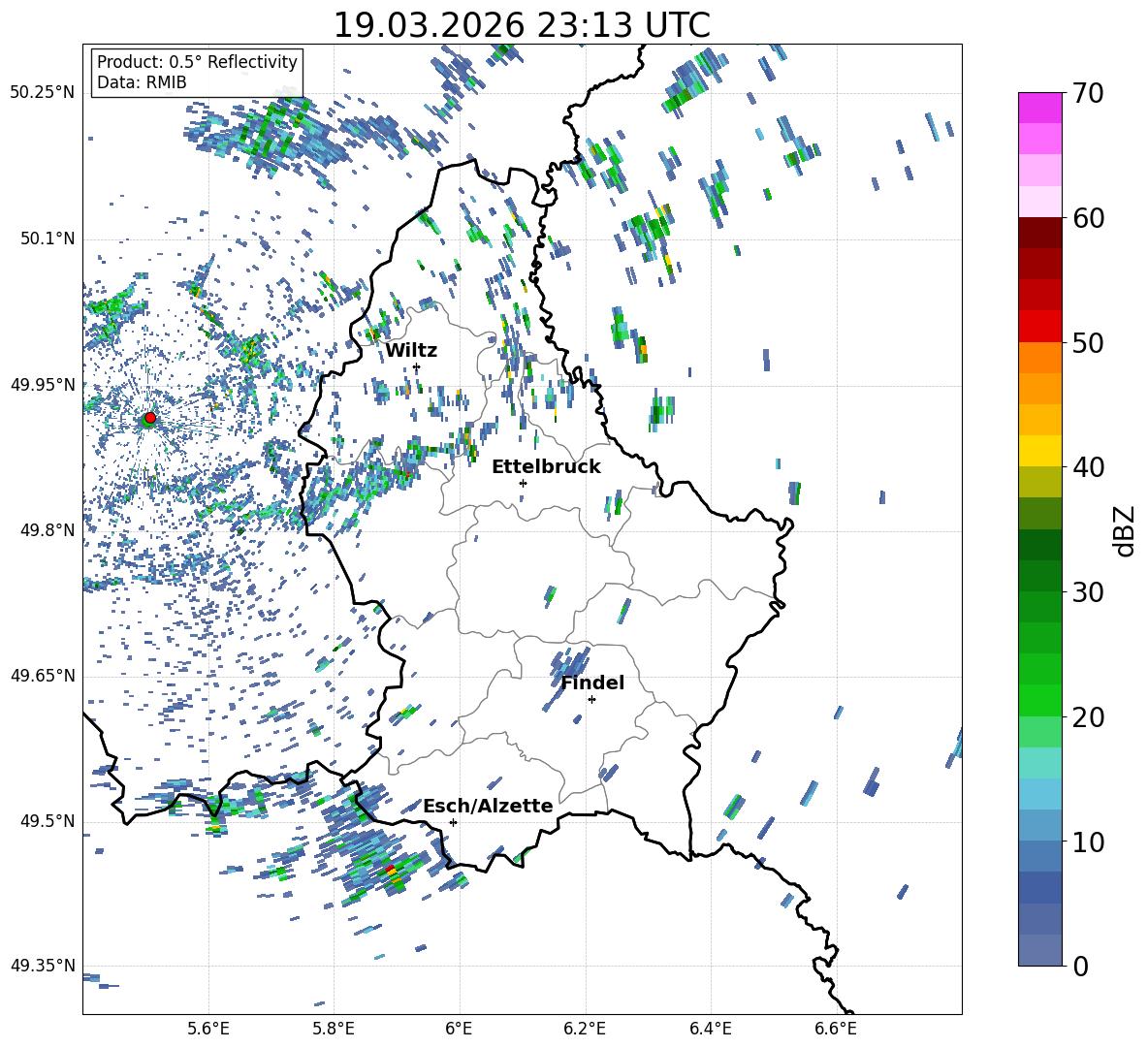Click the 49.8°N latitude tick label
The height and width of the screenshot is (1048, 1148).
click(43, 530)
